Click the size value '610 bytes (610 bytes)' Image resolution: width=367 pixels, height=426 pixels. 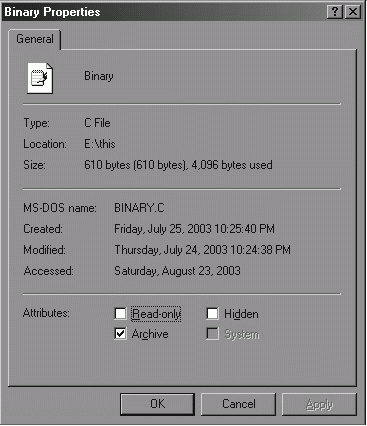[x=135, y=165]
